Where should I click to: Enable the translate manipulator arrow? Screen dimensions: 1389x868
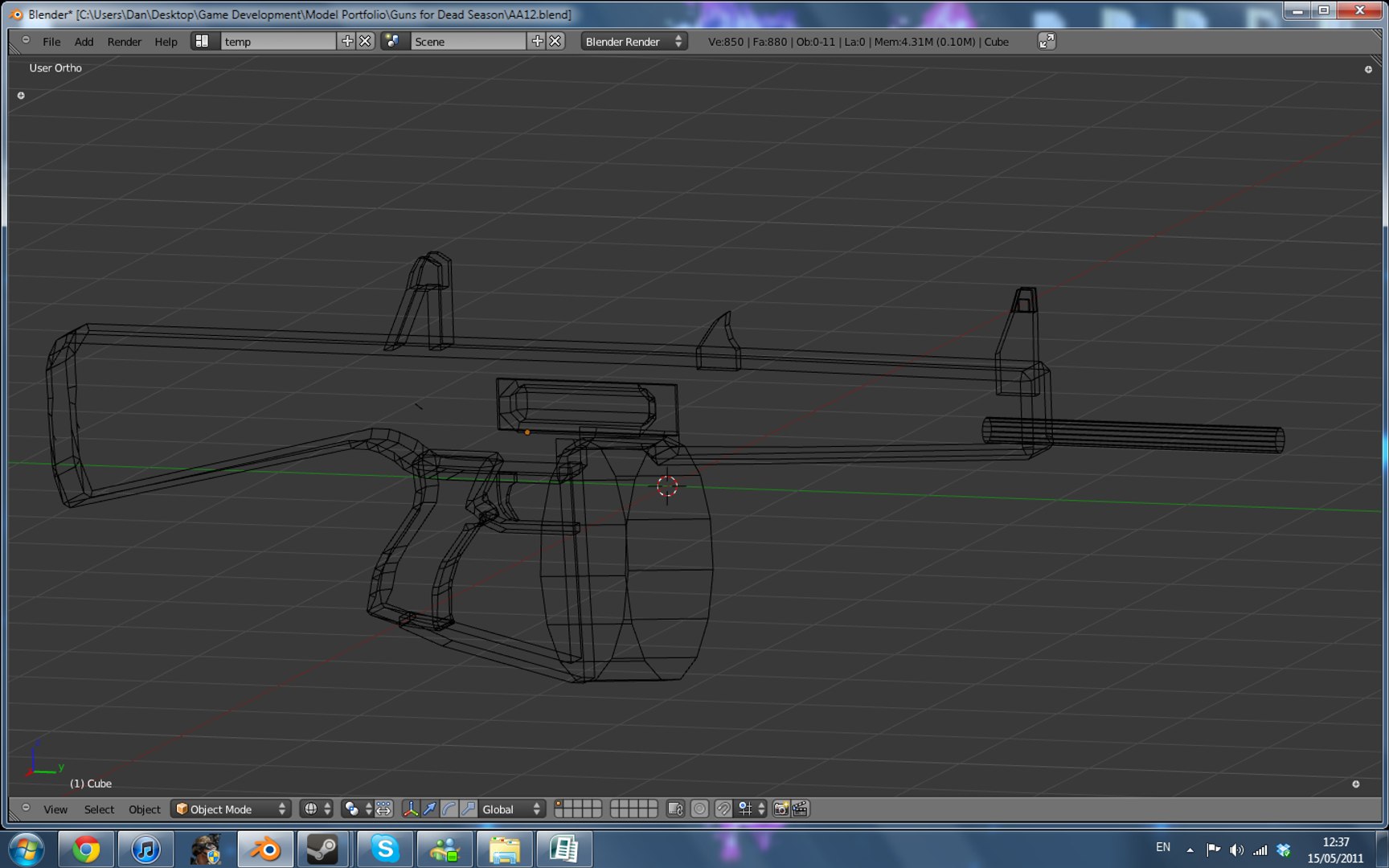429,809
